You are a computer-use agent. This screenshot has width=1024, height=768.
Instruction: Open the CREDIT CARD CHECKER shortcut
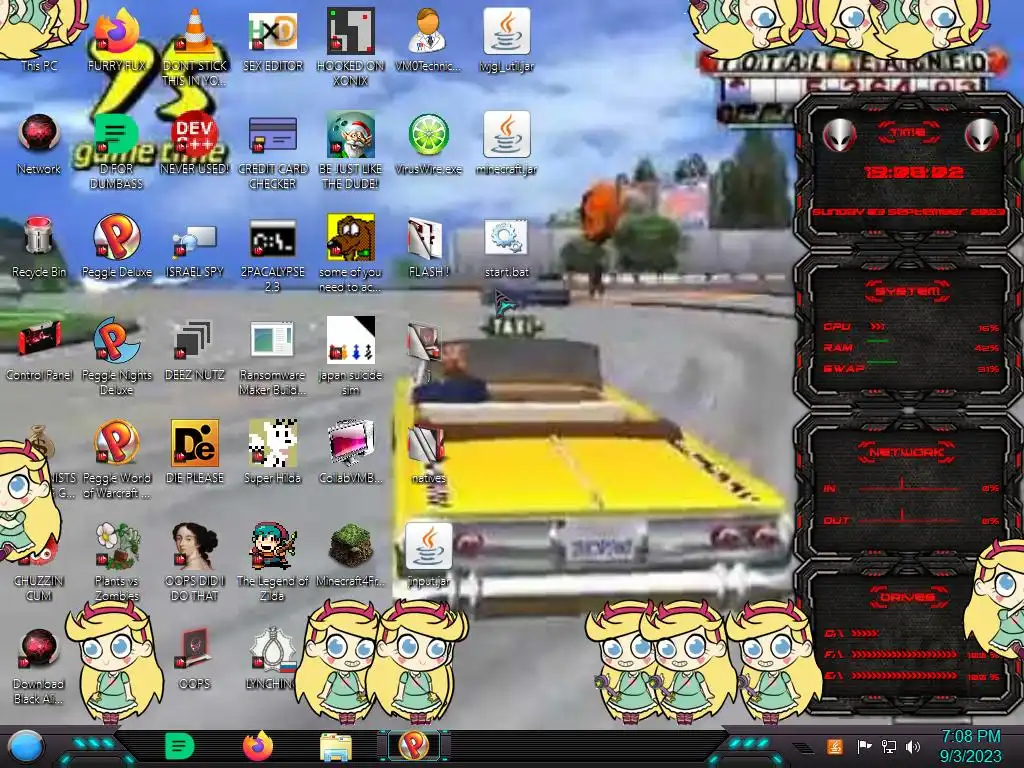coord(272,152)
